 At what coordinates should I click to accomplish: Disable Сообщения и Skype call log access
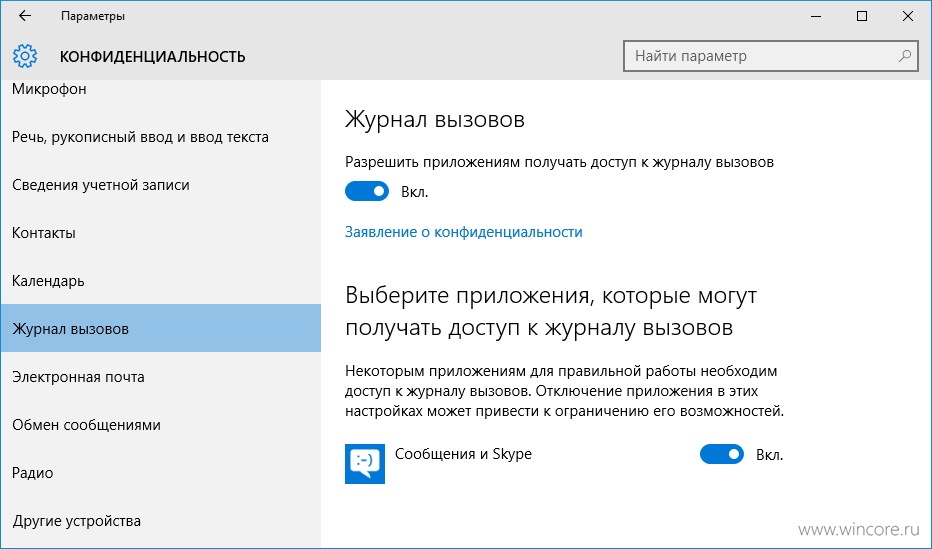pyautogui.click(x=722, y=455)
